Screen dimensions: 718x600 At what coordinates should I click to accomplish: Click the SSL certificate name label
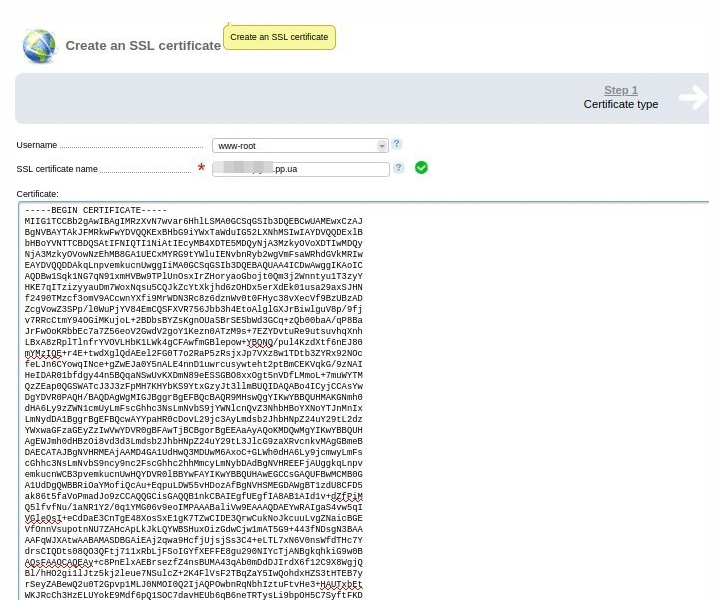coord(57,169)
